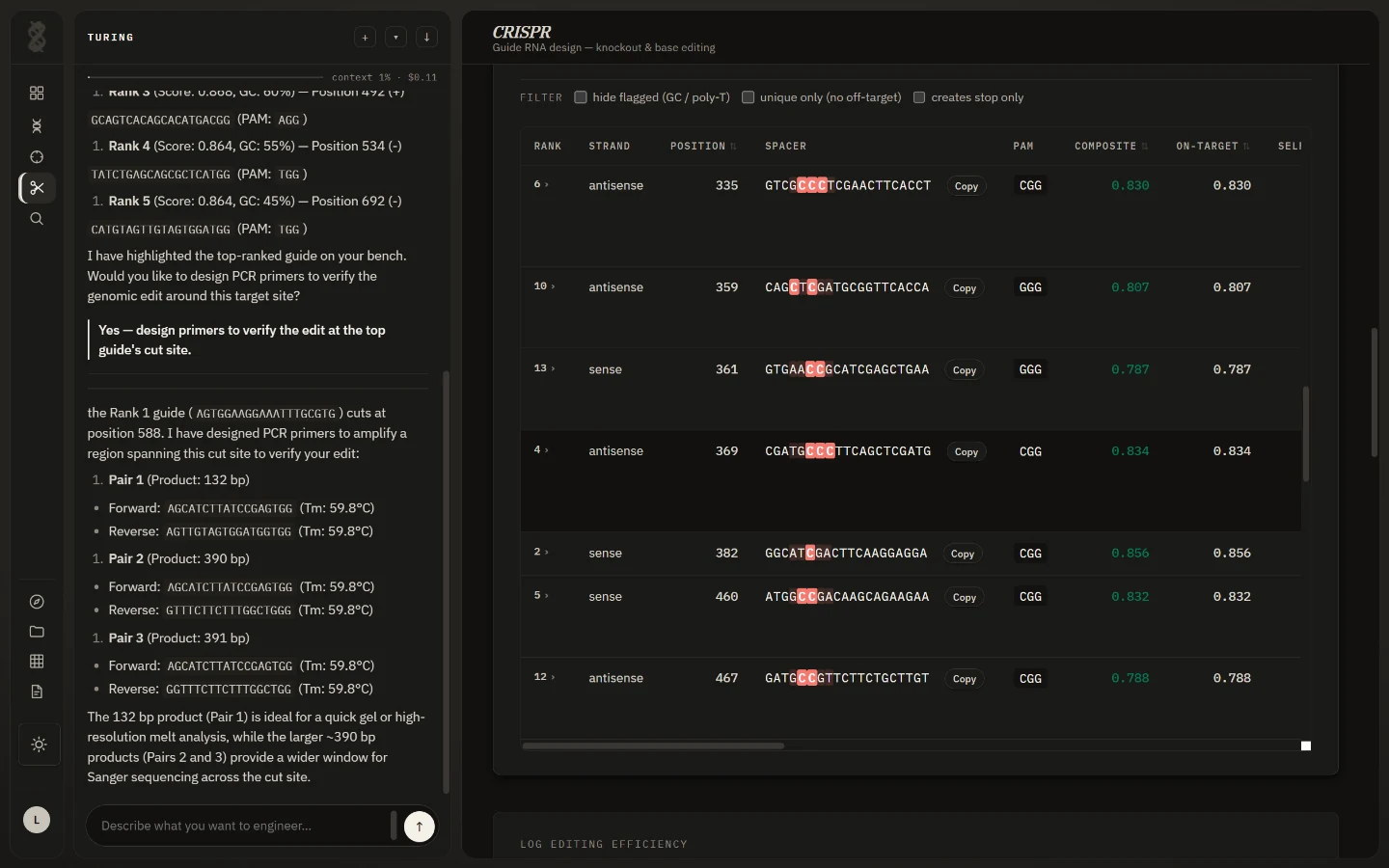Expand the rank 13 guide row
This screenshot has width=1389, height=868.
544,368
